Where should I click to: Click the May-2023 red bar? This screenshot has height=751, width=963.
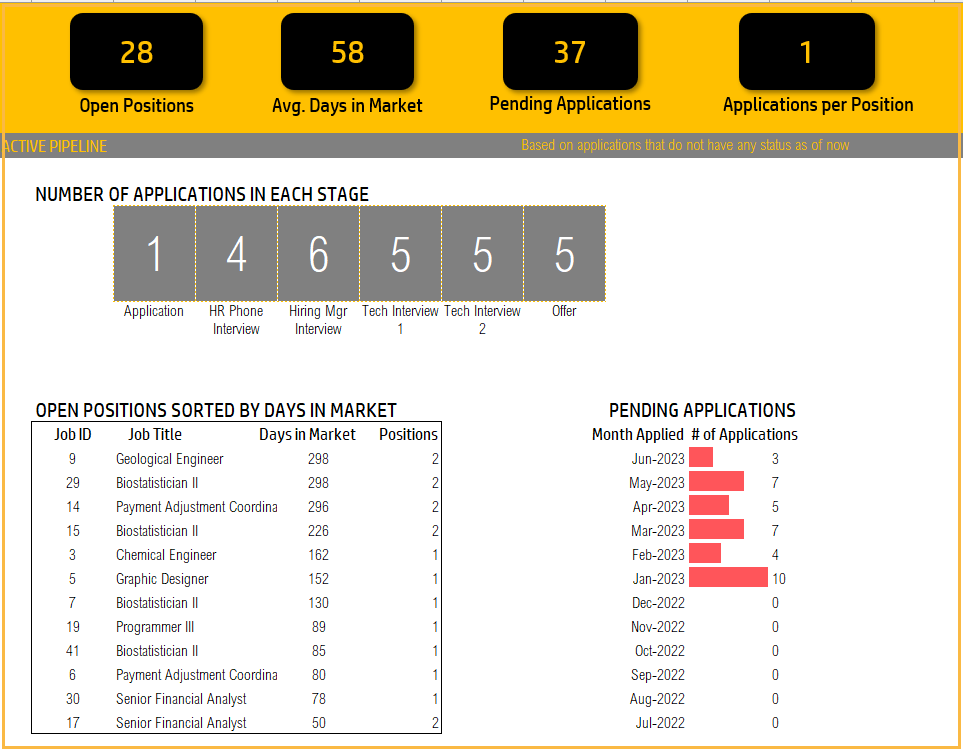click(716, 481)
